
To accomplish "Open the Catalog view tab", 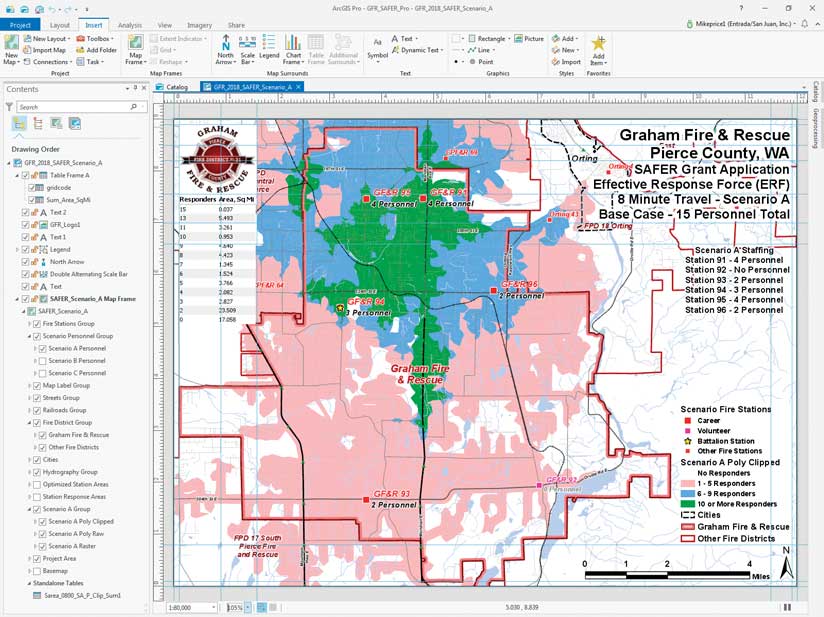I will (x=172, y=87).
